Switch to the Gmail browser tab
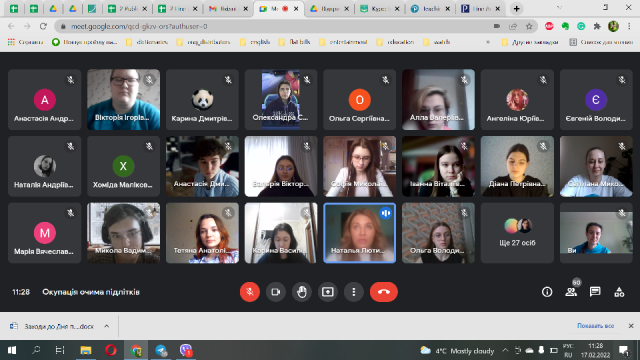This screenshot has width=640, height=360. point(228,9)
